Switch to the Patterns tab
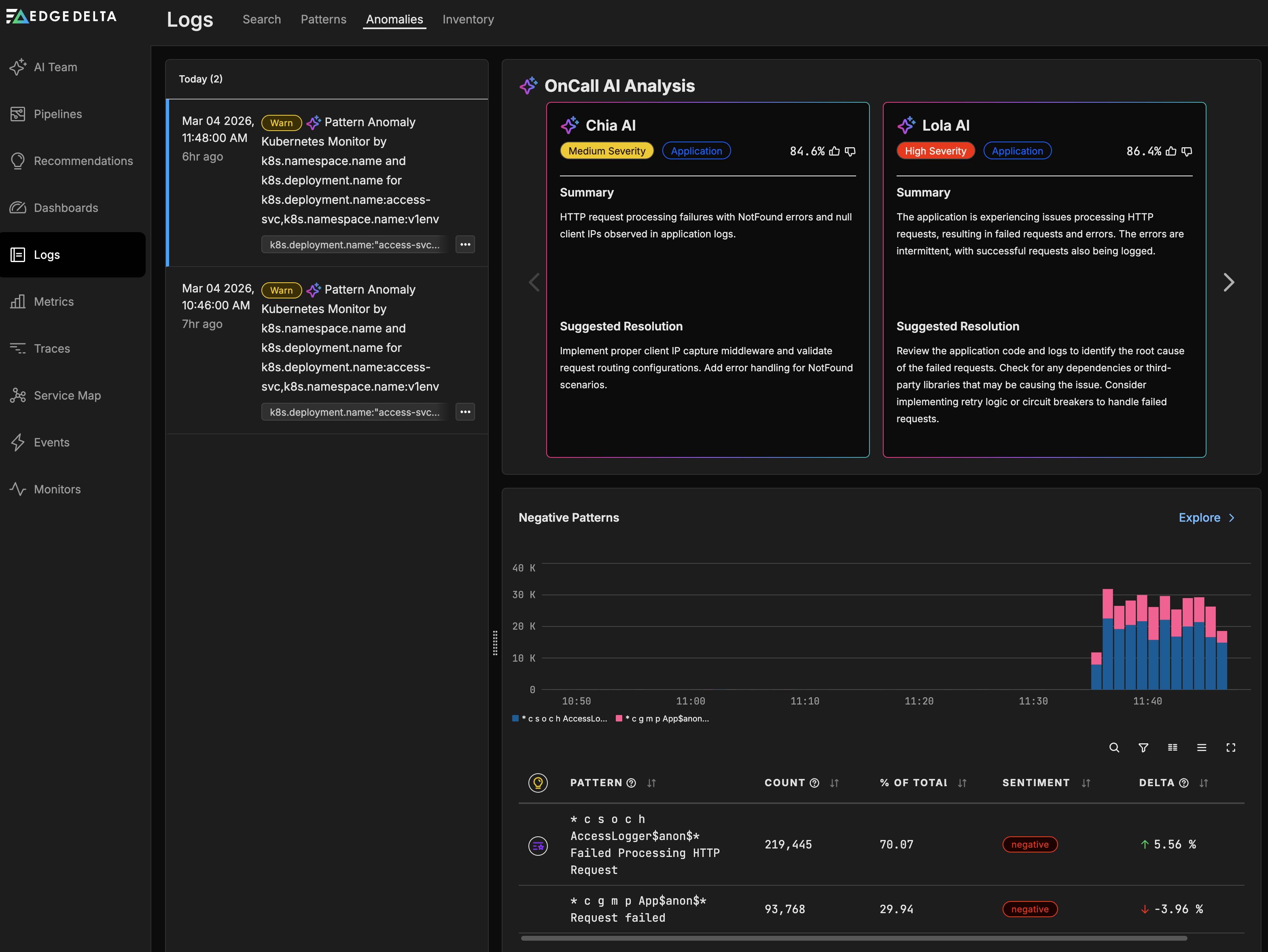 [x=323, y=19]
